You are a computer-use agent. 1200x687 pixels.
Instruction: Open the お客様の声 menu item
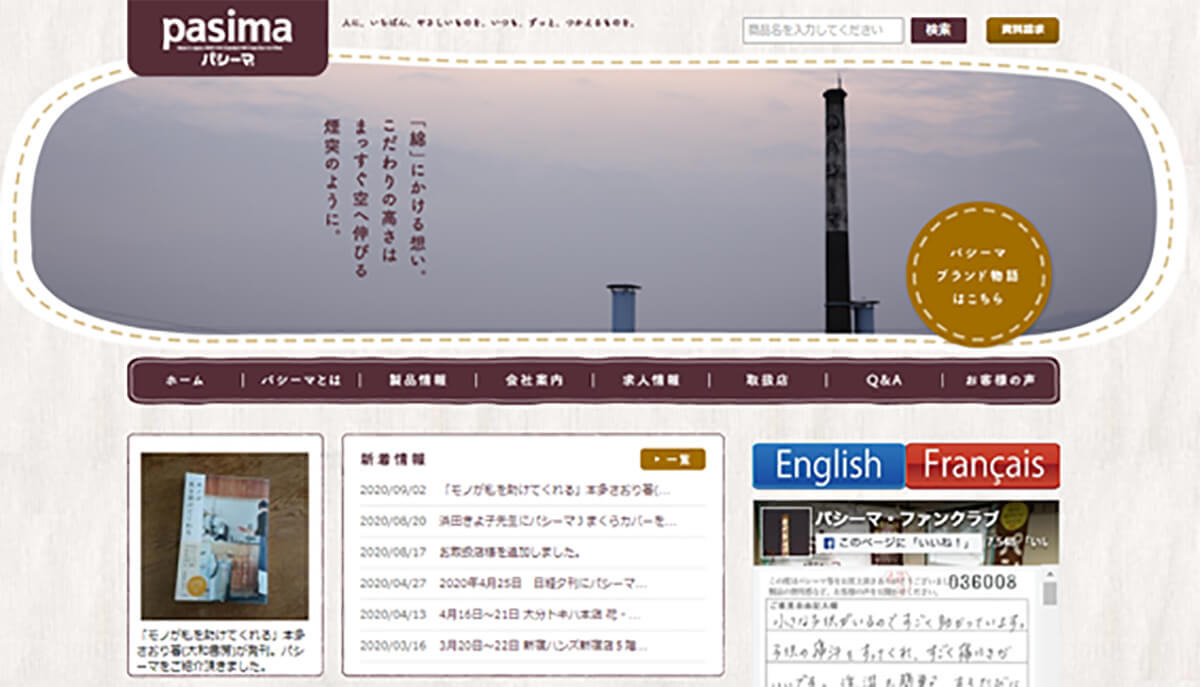click(1000, 381)
